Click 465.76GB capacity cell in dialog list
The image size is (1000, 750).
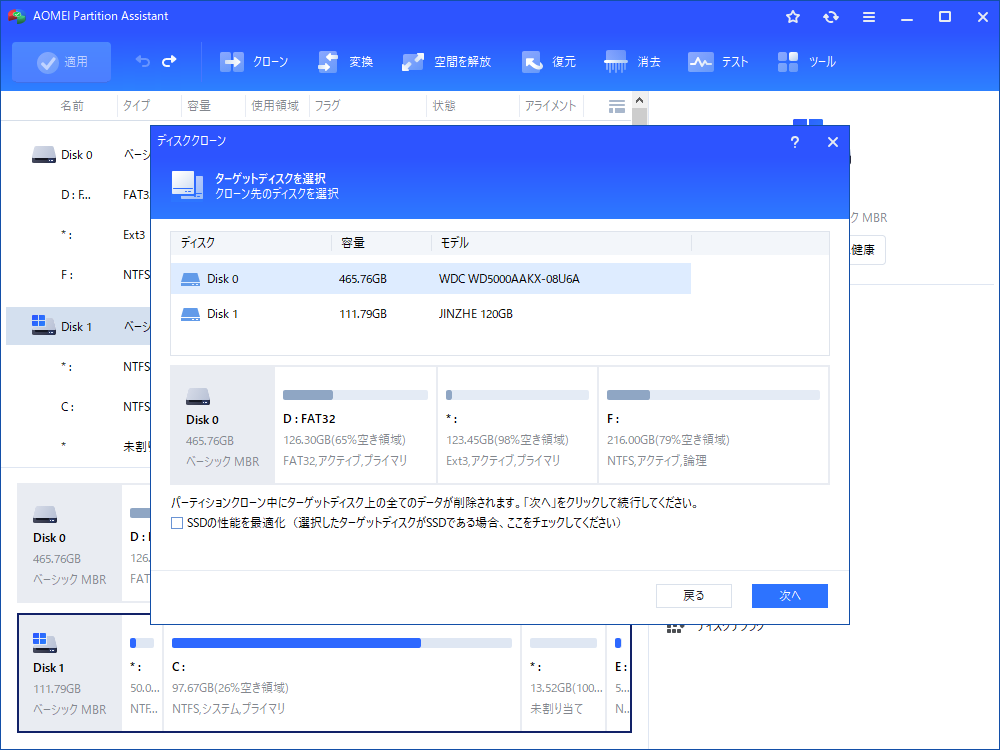click(362, 279)
